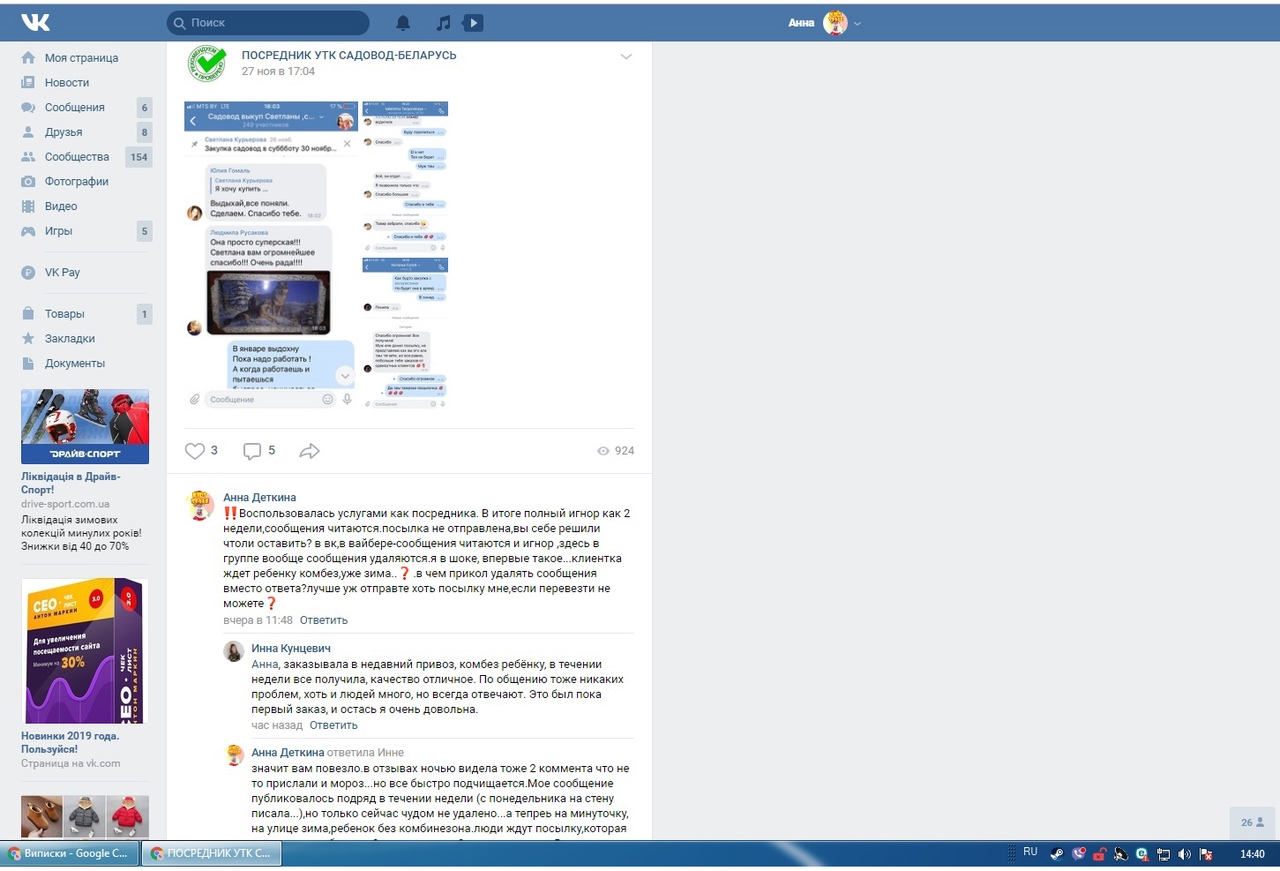
Task: Like the post with heart icon
Action: 195,451
